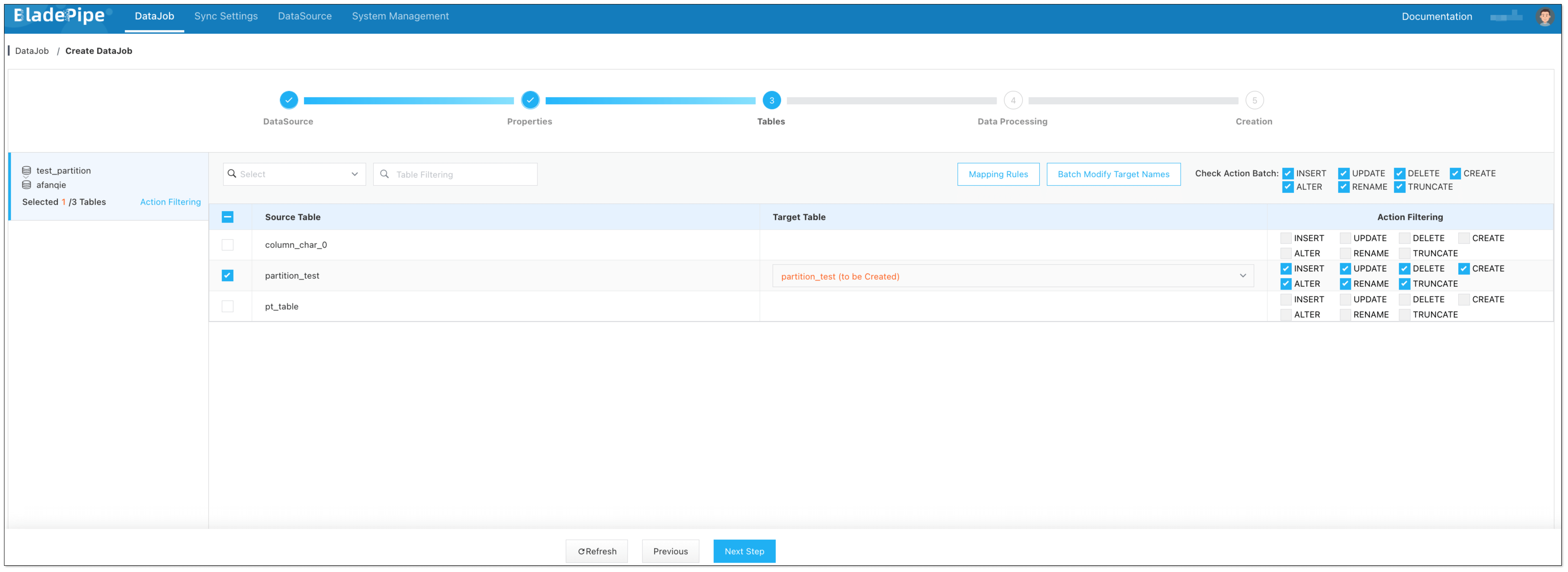
Task: Click the afanqie database icon
Action: 26,185
